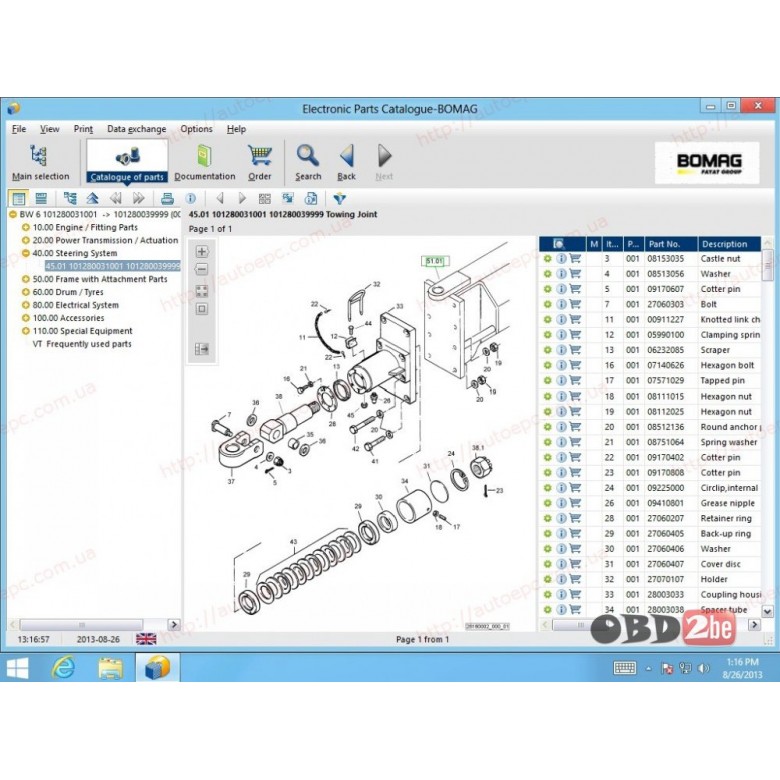
Task: Select the Tapped pin description cell
Action: pyautogui.click(x=722, y=381)
